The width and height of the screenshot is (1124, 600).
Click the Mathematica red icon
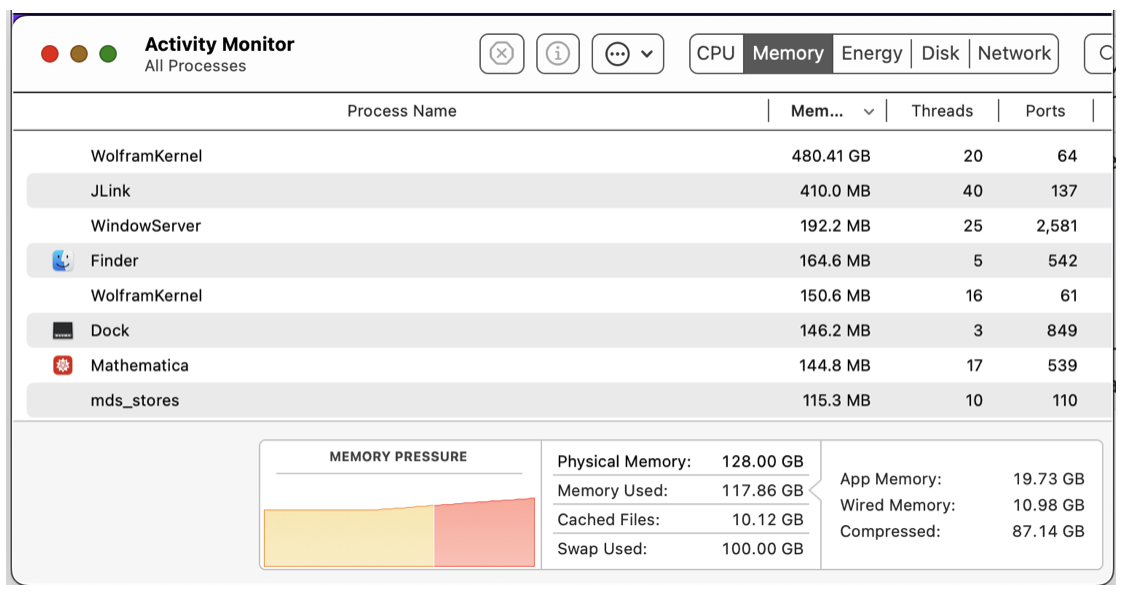tap(62, 366)
